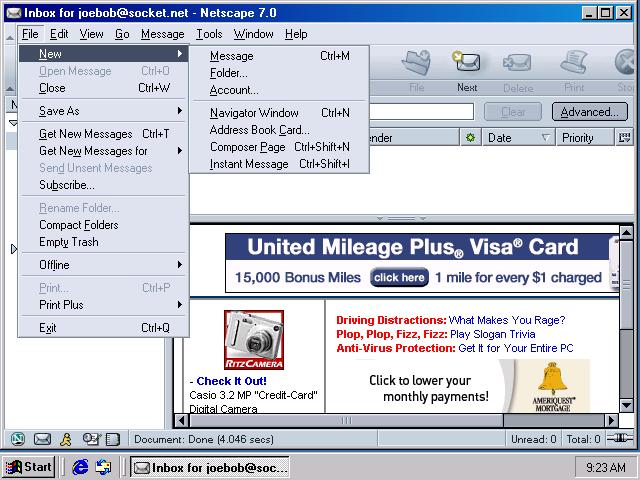Image resolution: width=640 pixels, height=480 pixels.
Task: Select Get New Messages Ctrl+T item
Action: click(104, 134)
